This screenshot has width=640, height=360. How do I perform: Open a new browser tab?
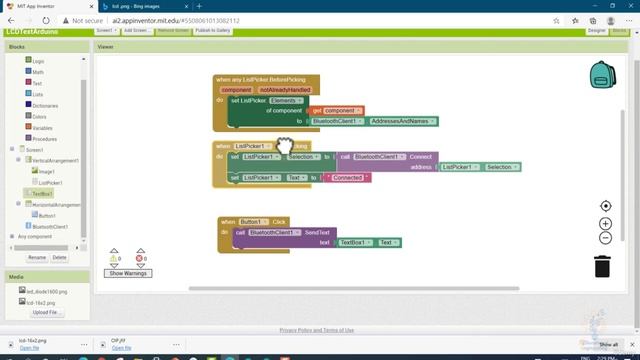coord(199,6)
